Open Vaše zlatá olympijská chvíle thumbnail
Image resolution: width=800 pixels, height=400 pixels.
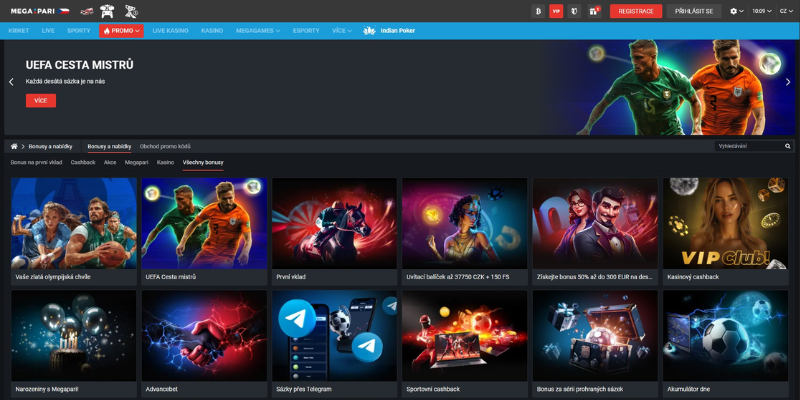pos(74,223)
